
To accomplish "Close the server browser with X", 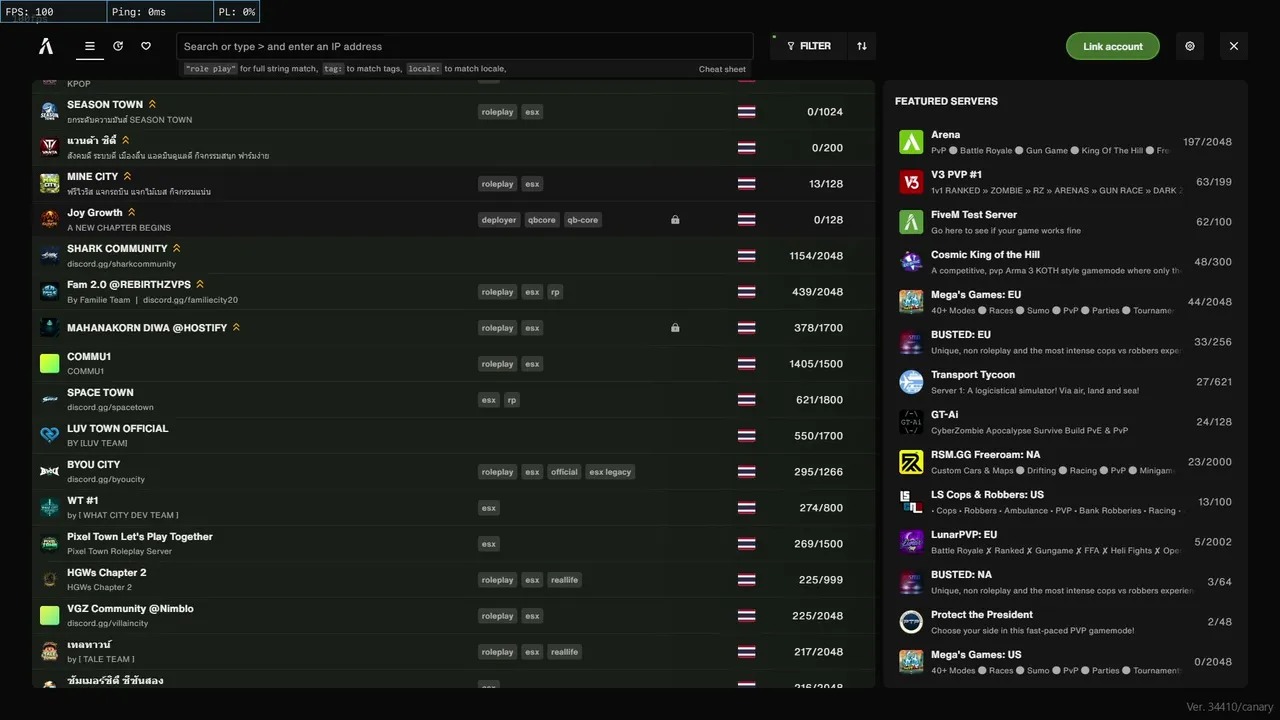I will (x=1234, y=46).
